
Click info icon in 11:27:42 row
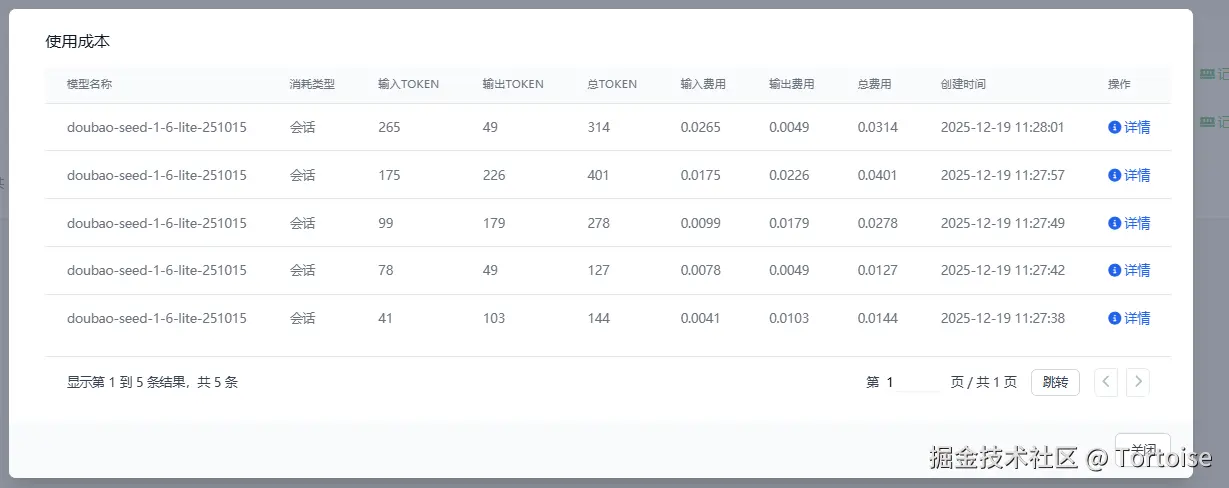click(1114, 270)
